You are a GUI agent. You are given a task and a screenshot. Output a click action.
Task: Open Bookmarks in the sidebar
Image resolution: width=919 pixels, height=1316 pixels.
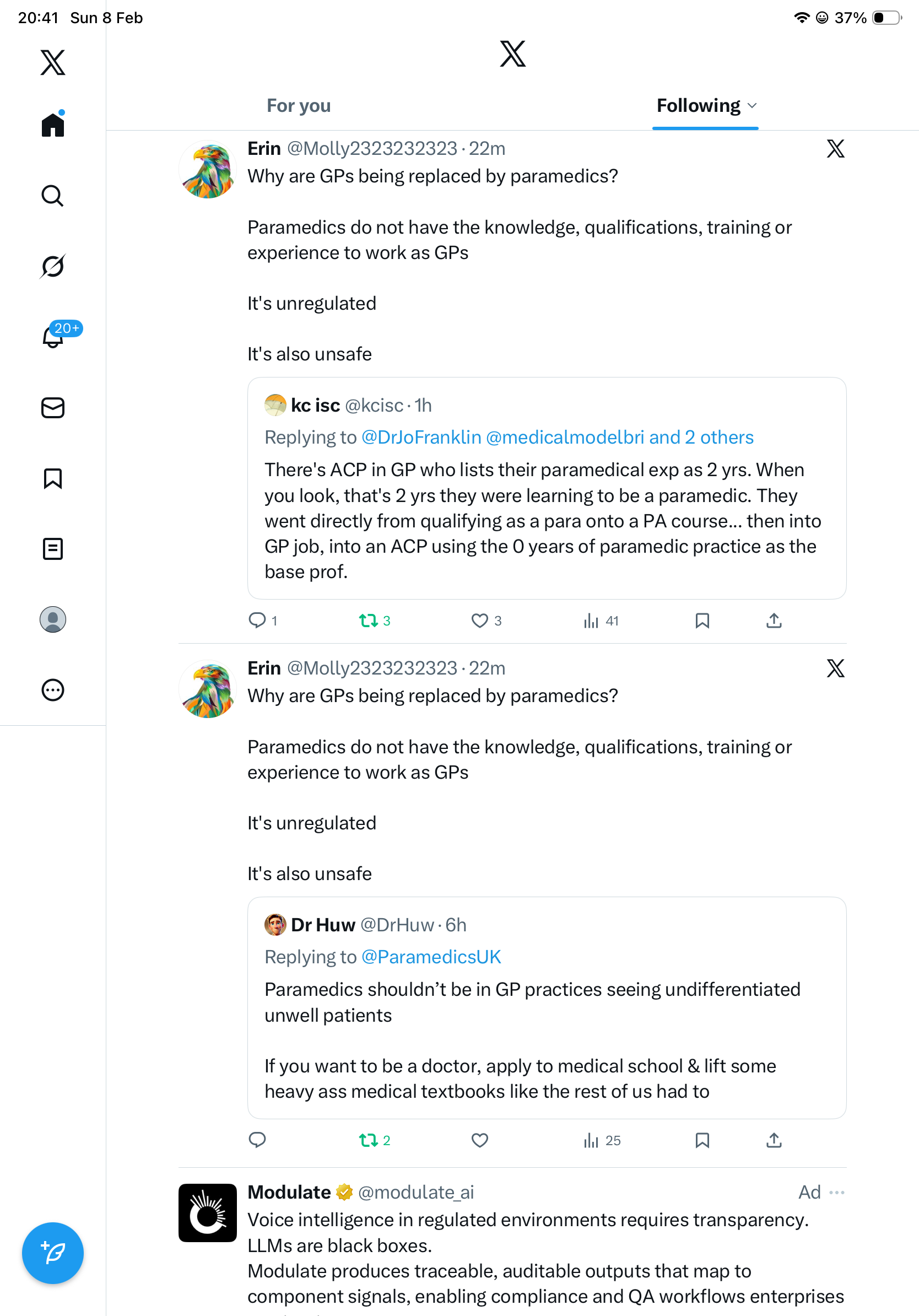point(53,478)
